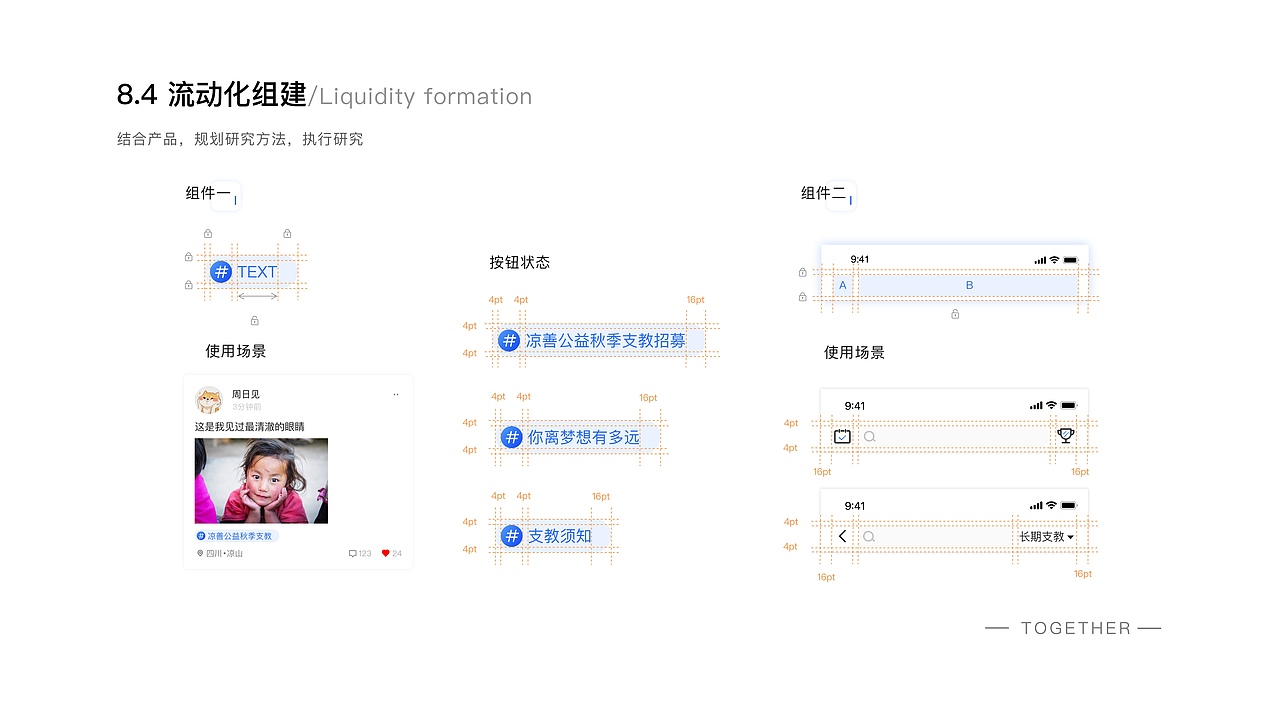Screen dimensions: 1280x721
Task: Click the 你离梦想有多远 button
Action: [x=578, y=436]
